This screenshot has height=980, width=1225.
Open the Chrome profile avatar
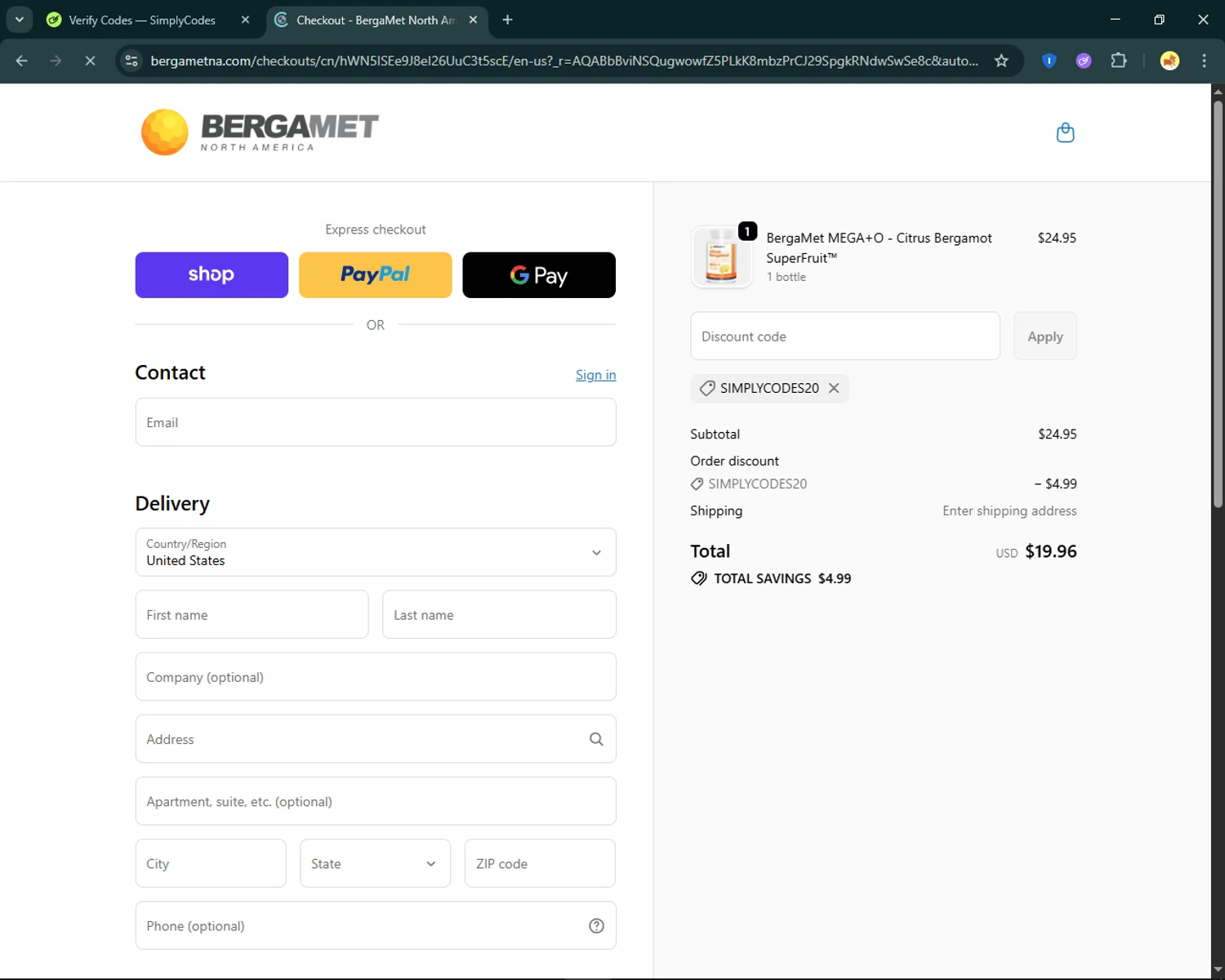pos(1169,60)
